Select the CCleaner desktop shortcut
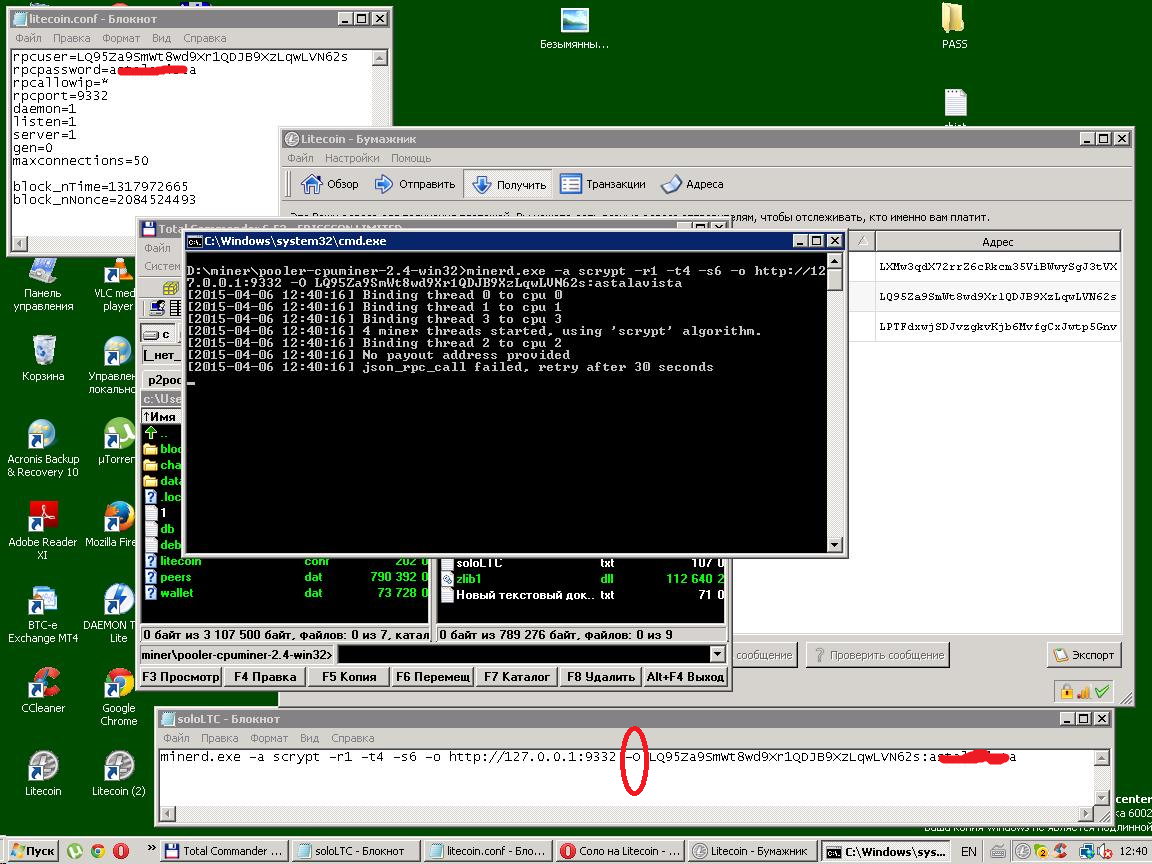This screenshot has height=864, width=1152. pyautogui.click(x=43, y=691)
